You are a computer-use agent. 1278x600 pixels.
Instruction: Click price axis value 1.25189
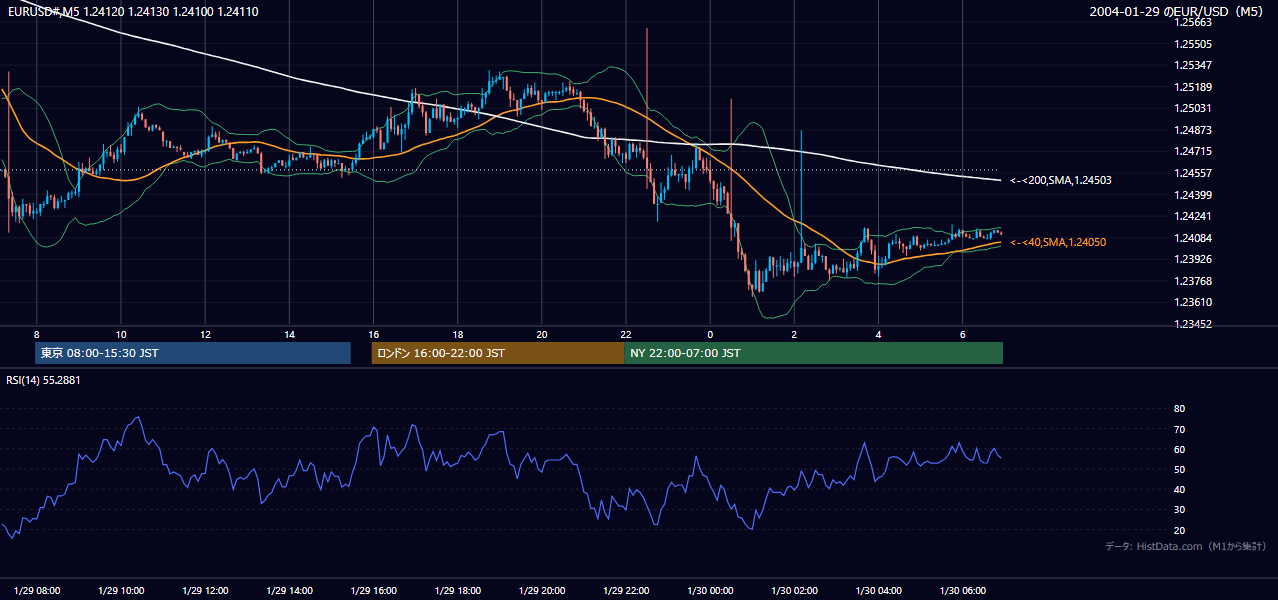pyautogui.click(x=1194, y=87)
